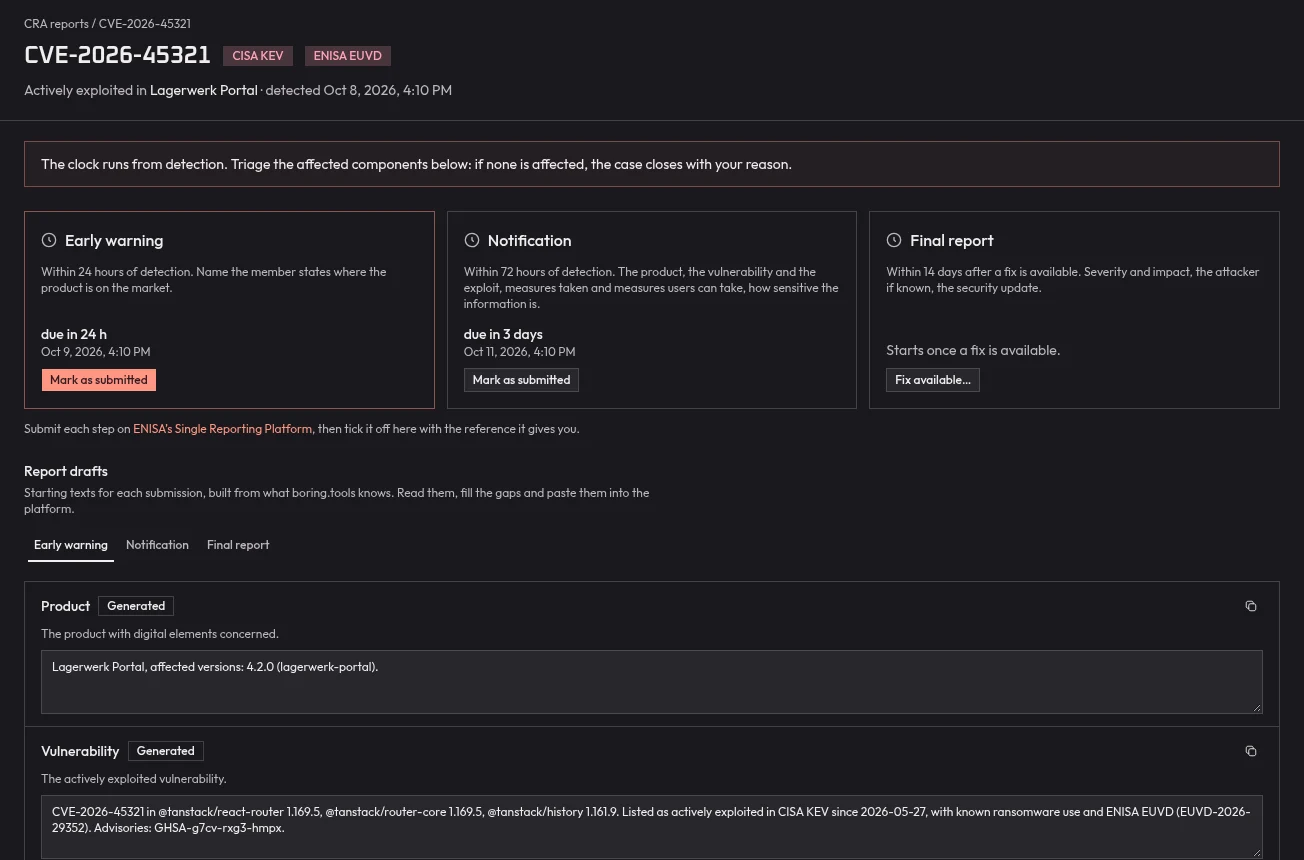Select the Early warning drafts tab
The image size is (1304, 860).
tap(71, 545)
